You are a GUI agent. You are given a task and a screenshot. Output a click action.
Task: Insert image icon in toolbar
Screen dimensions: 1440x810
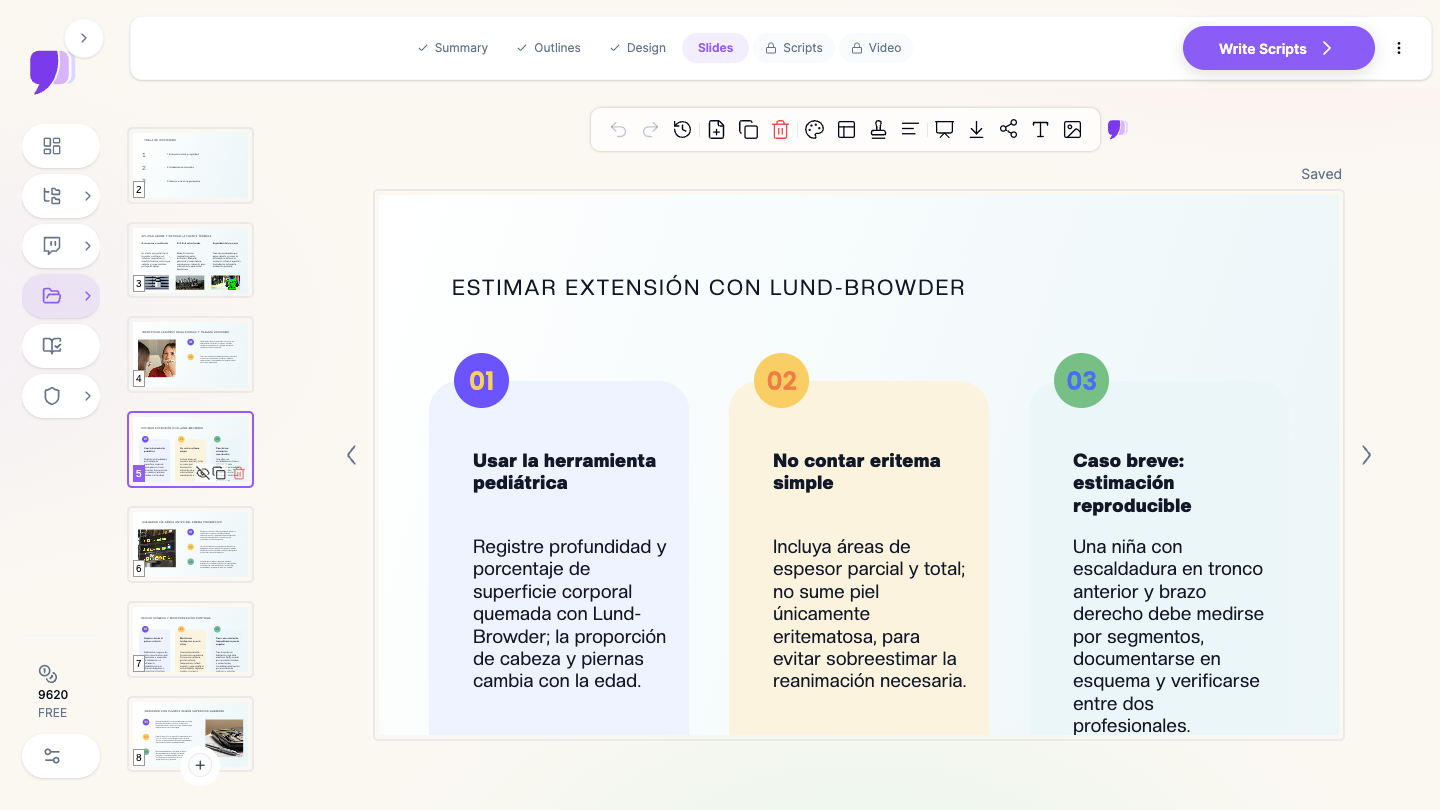[1072, 130]
